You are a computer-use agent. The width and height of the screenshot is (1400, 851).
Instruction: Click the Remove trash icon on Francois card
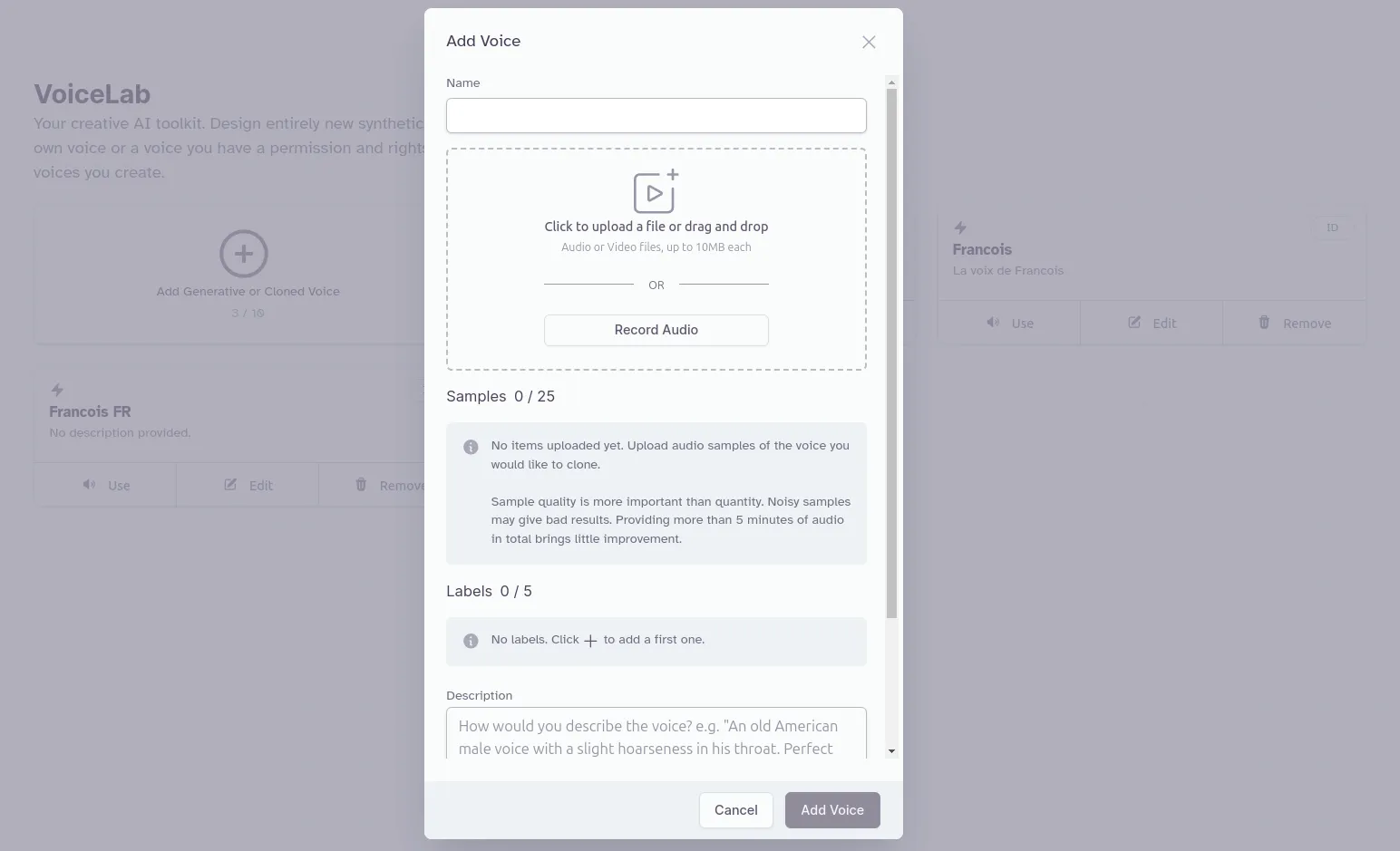1264,323
